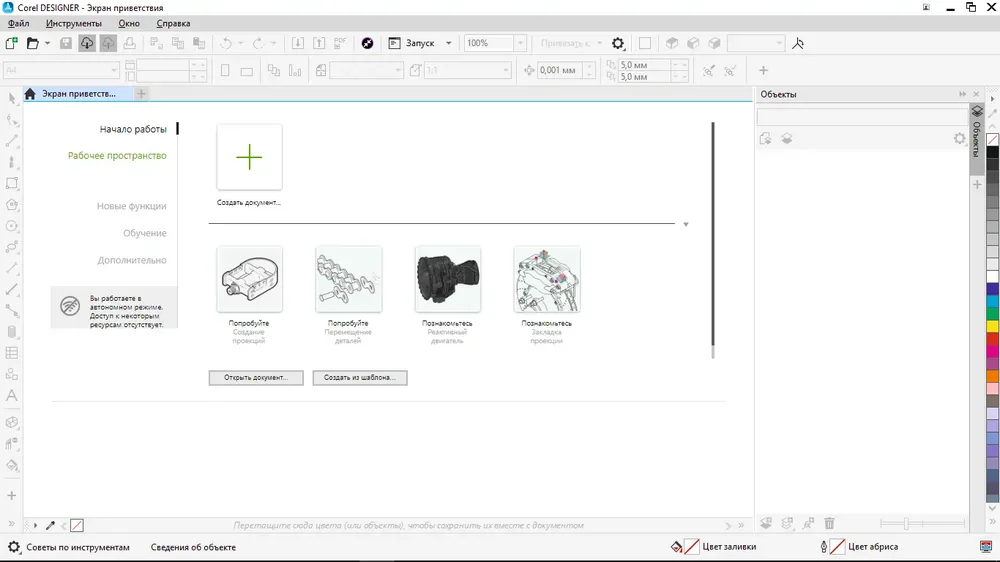Select the Rectangle tool in toolbox
The height and width of the screenshot is (562, 1000).
[11, 184]
